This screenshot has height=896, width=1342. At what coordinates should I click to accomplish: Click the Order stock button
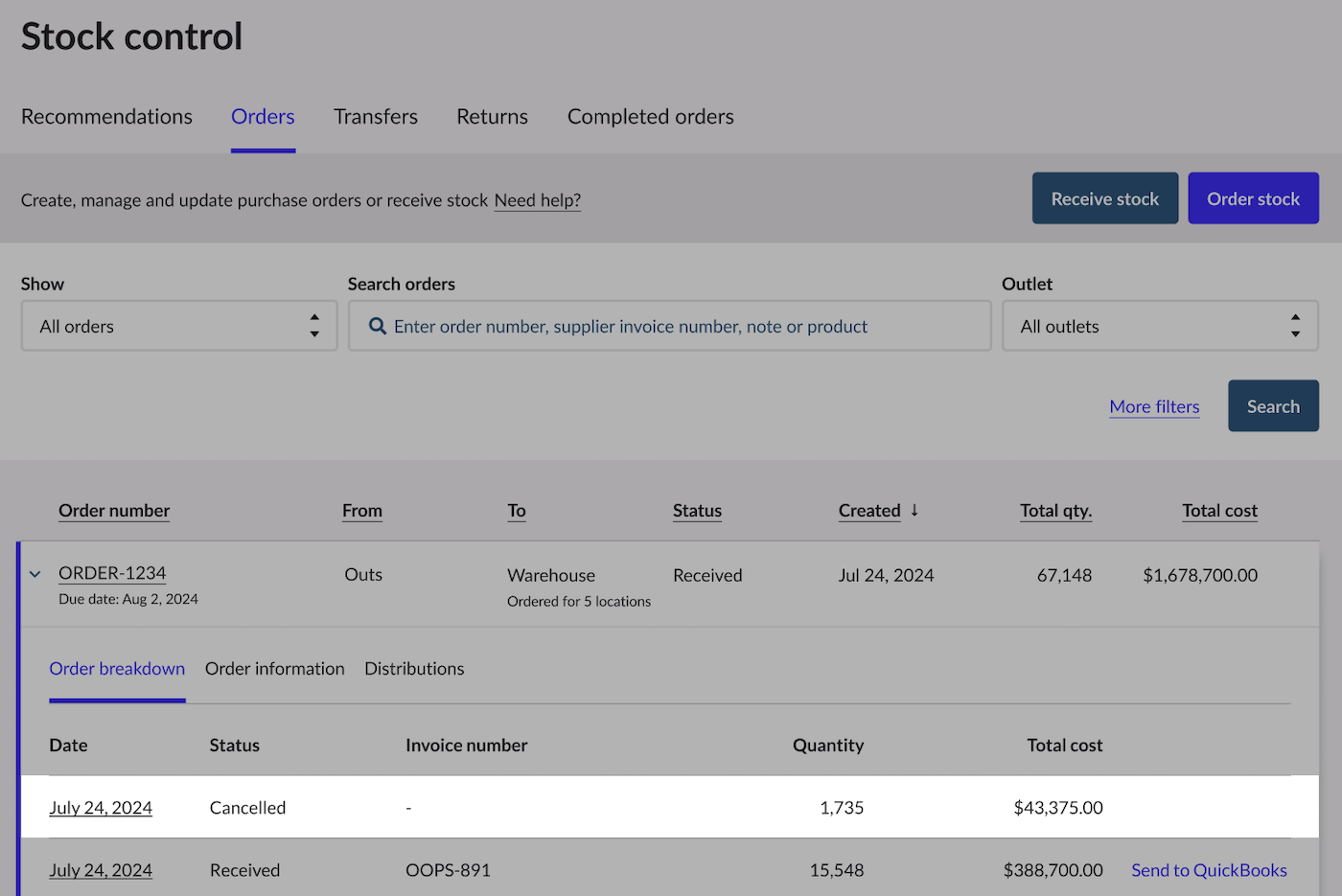coord(1253,199)
